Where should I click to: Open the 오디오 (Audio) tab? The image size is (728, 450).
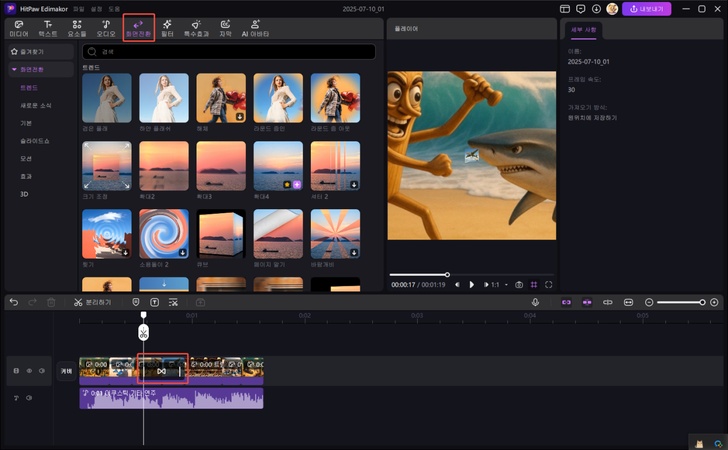[x=106, y=29]
